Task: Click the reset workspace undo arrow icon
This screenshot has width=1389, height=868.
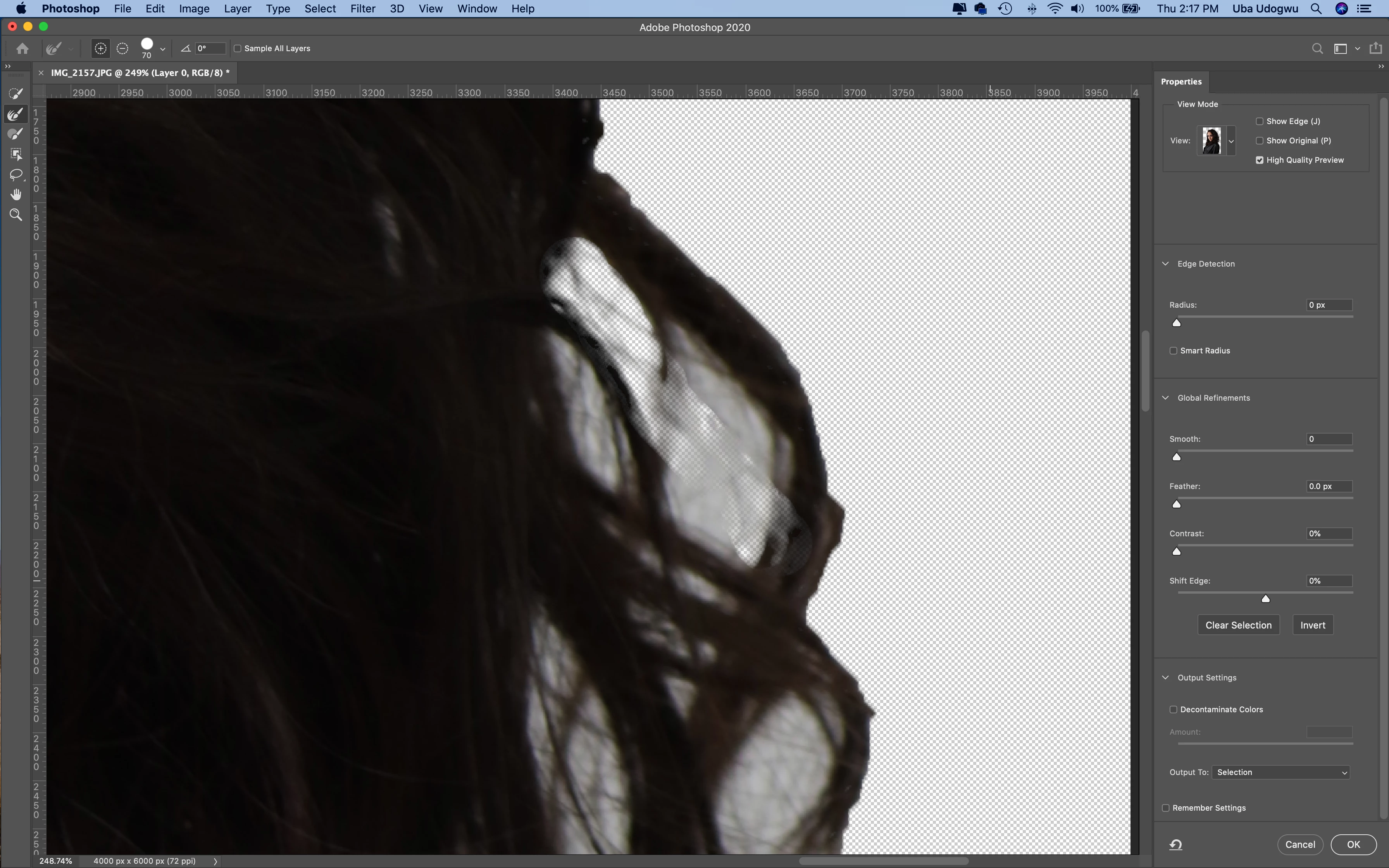Action: coord(1175,844)
